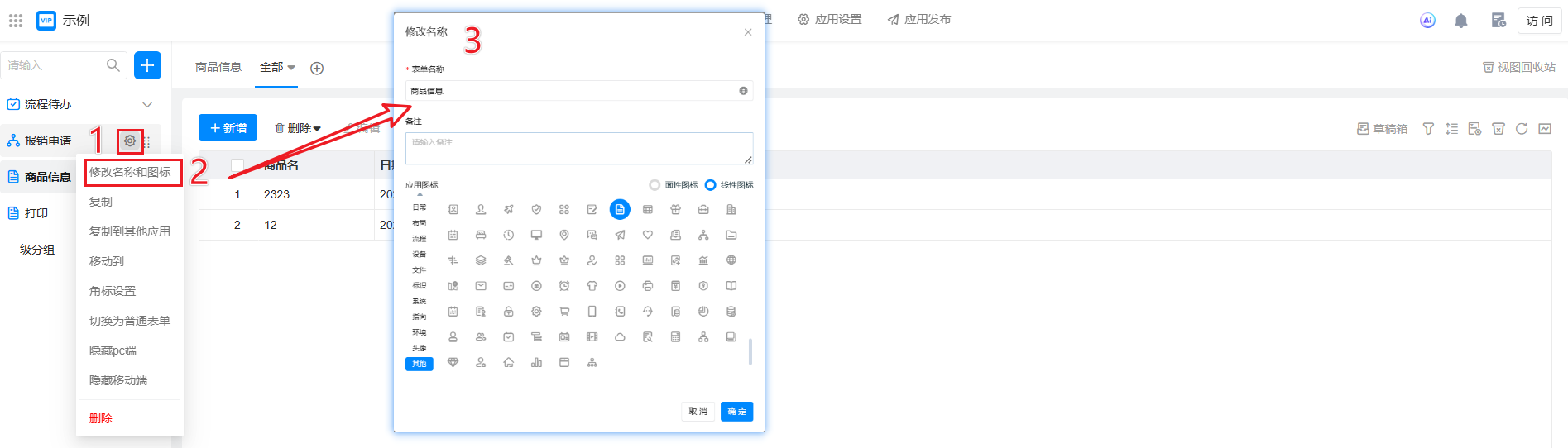Select the 线性图标 radio option

tap(710, 185)
